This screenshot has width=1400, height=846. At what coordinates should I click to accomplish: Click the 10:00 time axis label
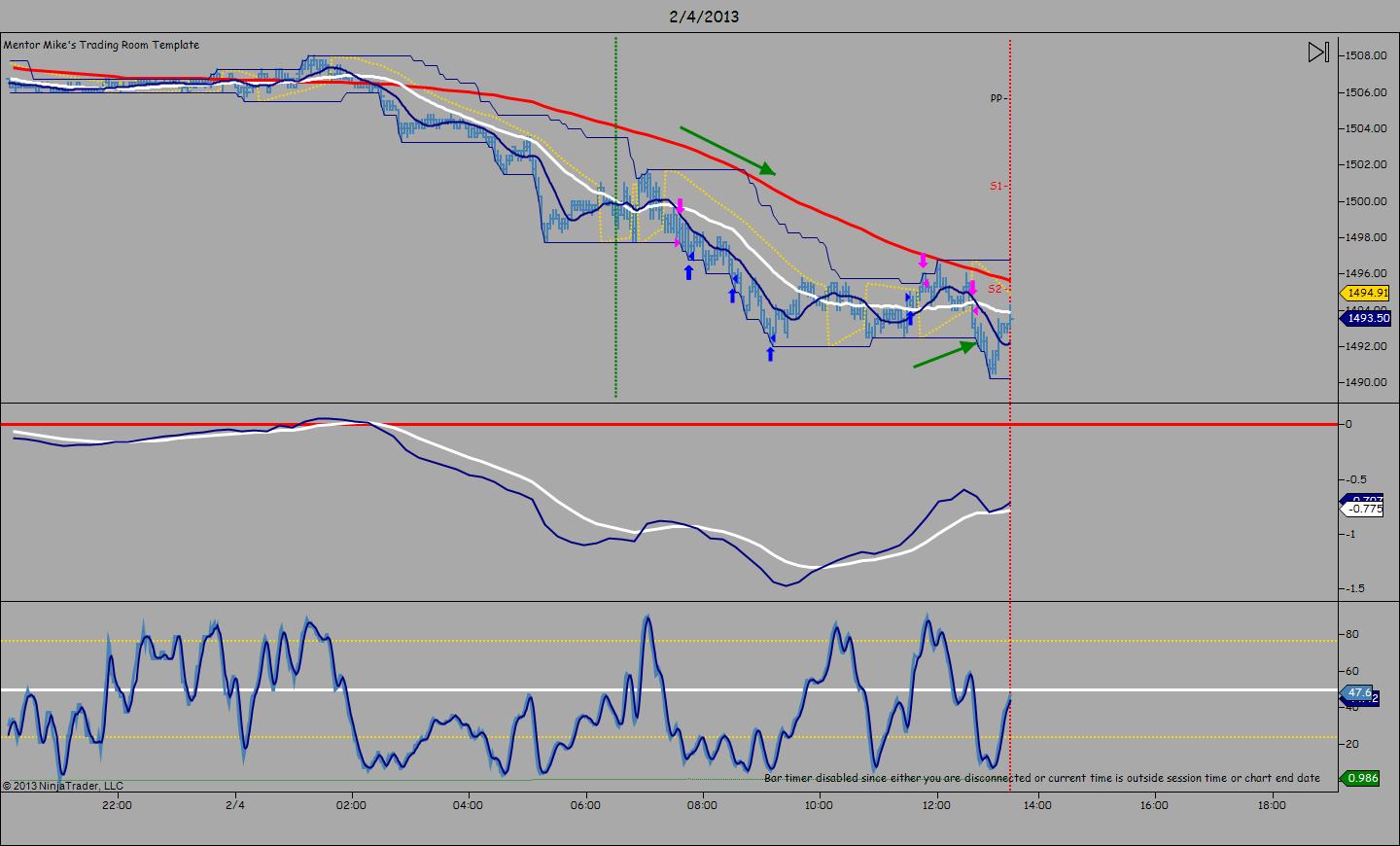tap(819, 805)
